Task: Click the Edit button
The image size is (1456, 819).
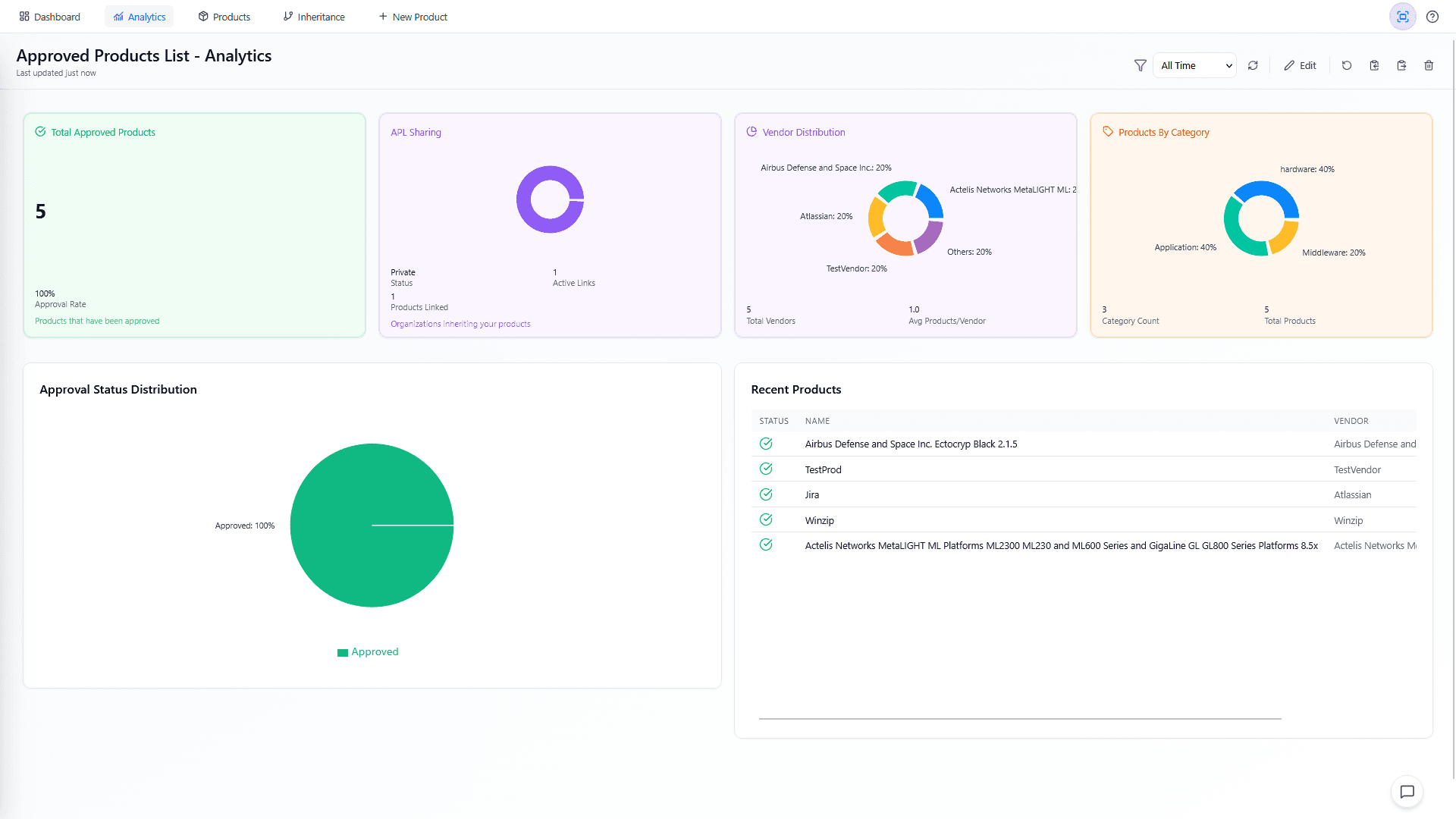Action: 1300,65
